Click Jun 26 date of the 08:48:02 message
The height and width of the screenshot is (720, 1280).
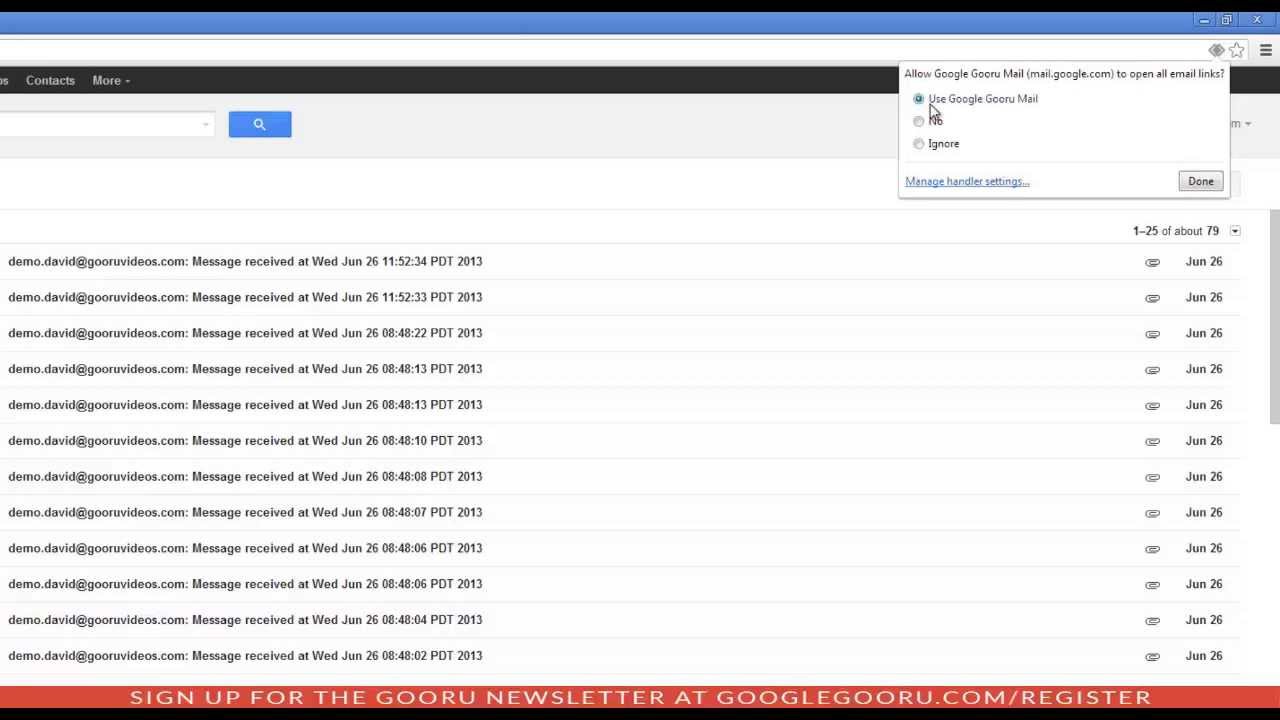1204,655
